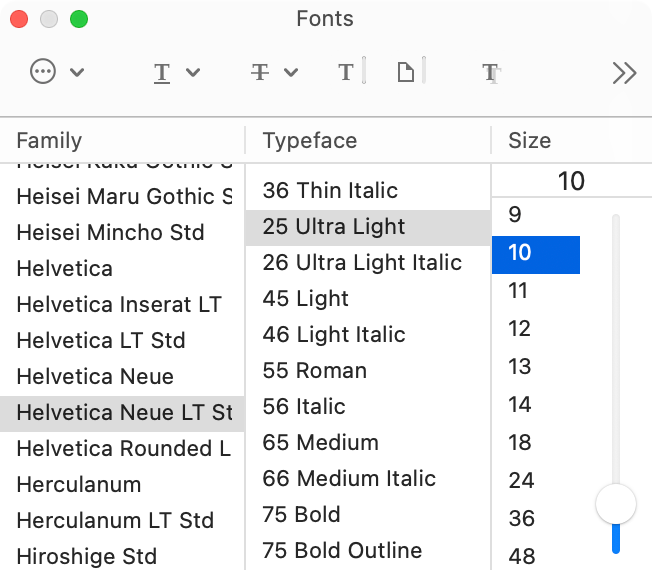The image size is (652, 570).
Task: Click the text underline T icon
Action: pyautogui.click(x=162, y=73)
